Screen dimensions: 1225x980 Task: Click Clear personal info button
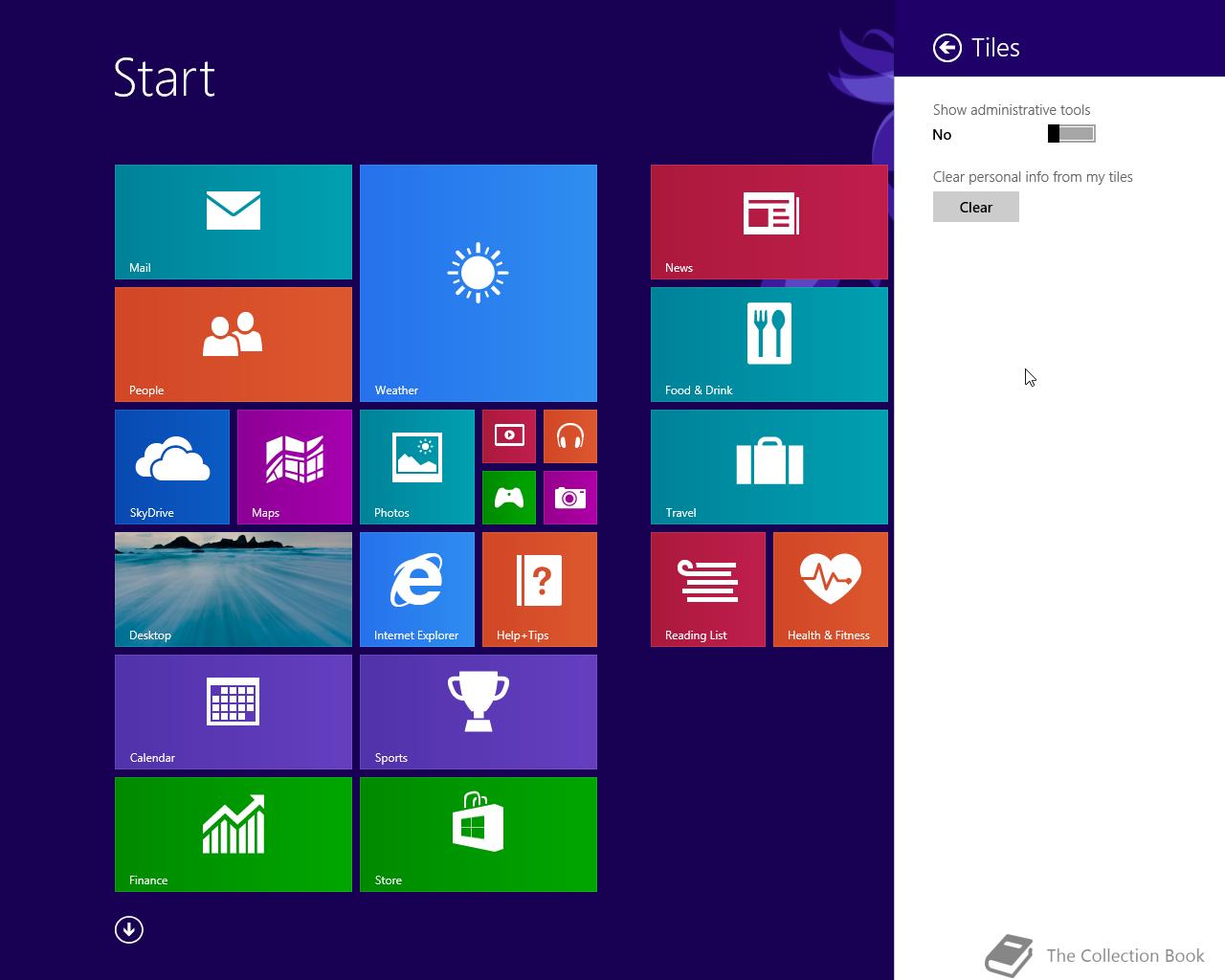pos(976,207)
